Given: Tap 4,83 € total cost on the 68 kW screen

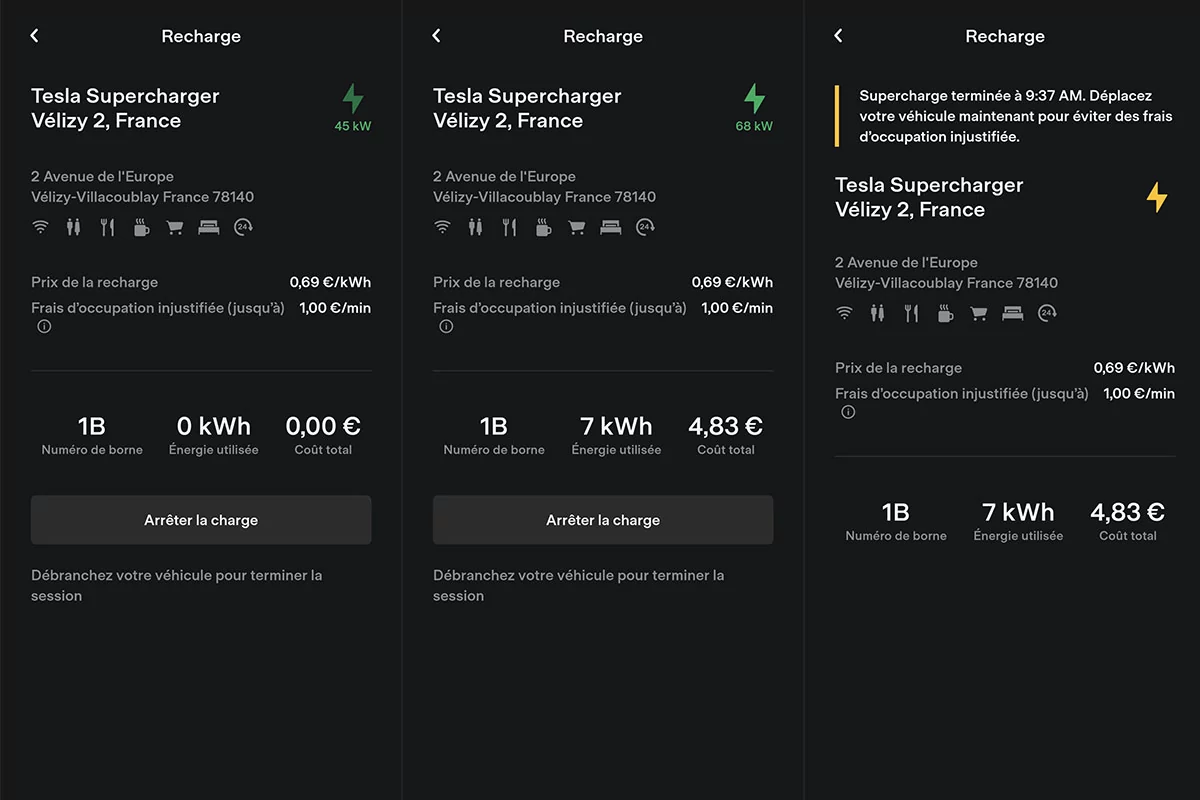Looking at the screenshot, I should (726, 426).
